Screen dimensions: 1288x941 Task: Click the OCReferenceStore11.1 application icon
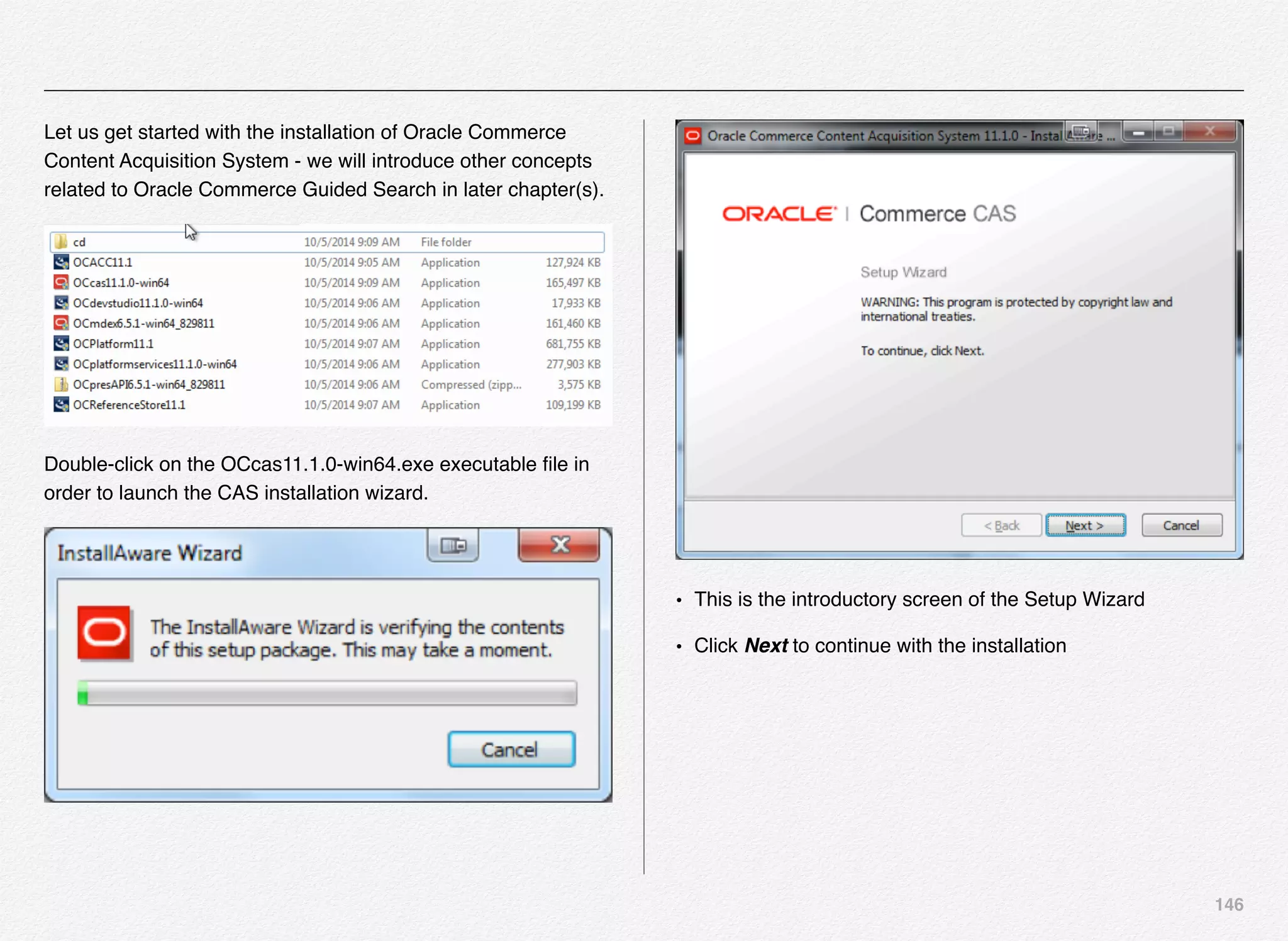click(x=61, y=404)
